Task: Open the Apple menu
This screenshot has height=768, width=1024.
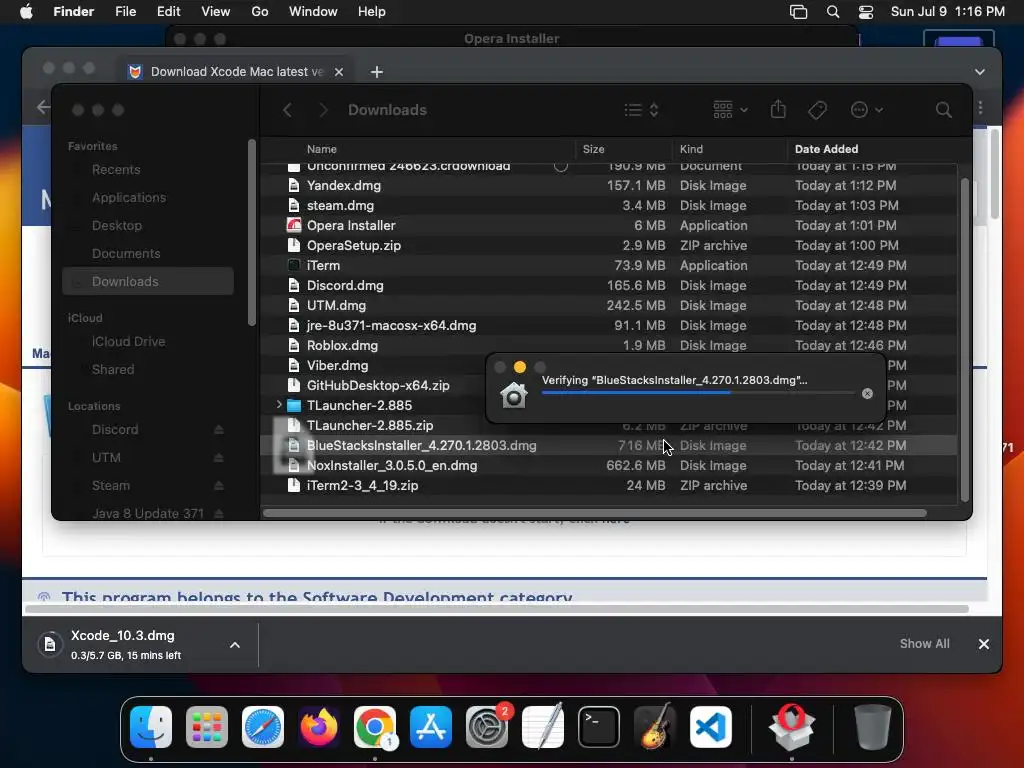Action: point(26,12)
